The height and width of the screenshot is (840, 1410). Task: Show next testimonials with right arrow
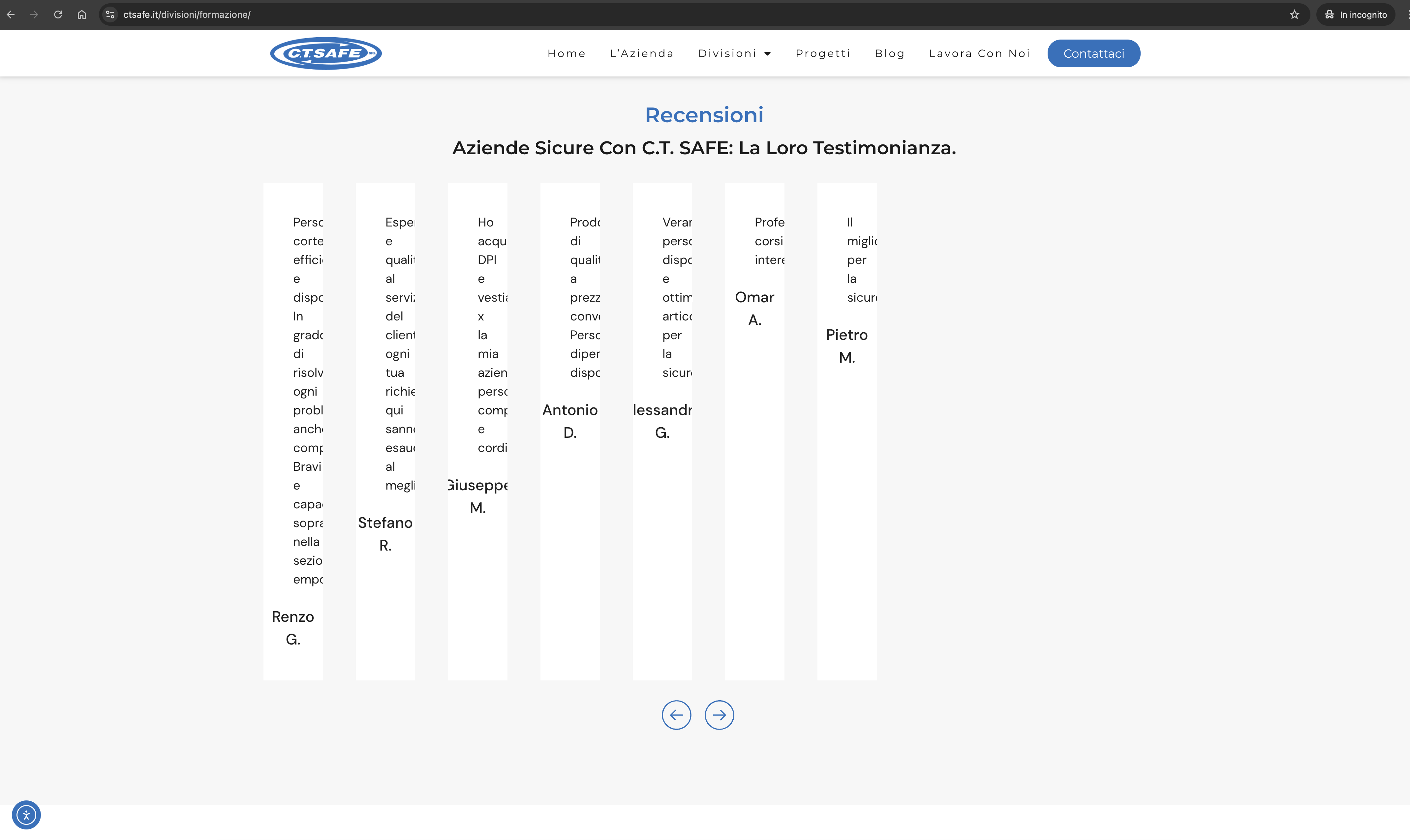coord(719,715)
